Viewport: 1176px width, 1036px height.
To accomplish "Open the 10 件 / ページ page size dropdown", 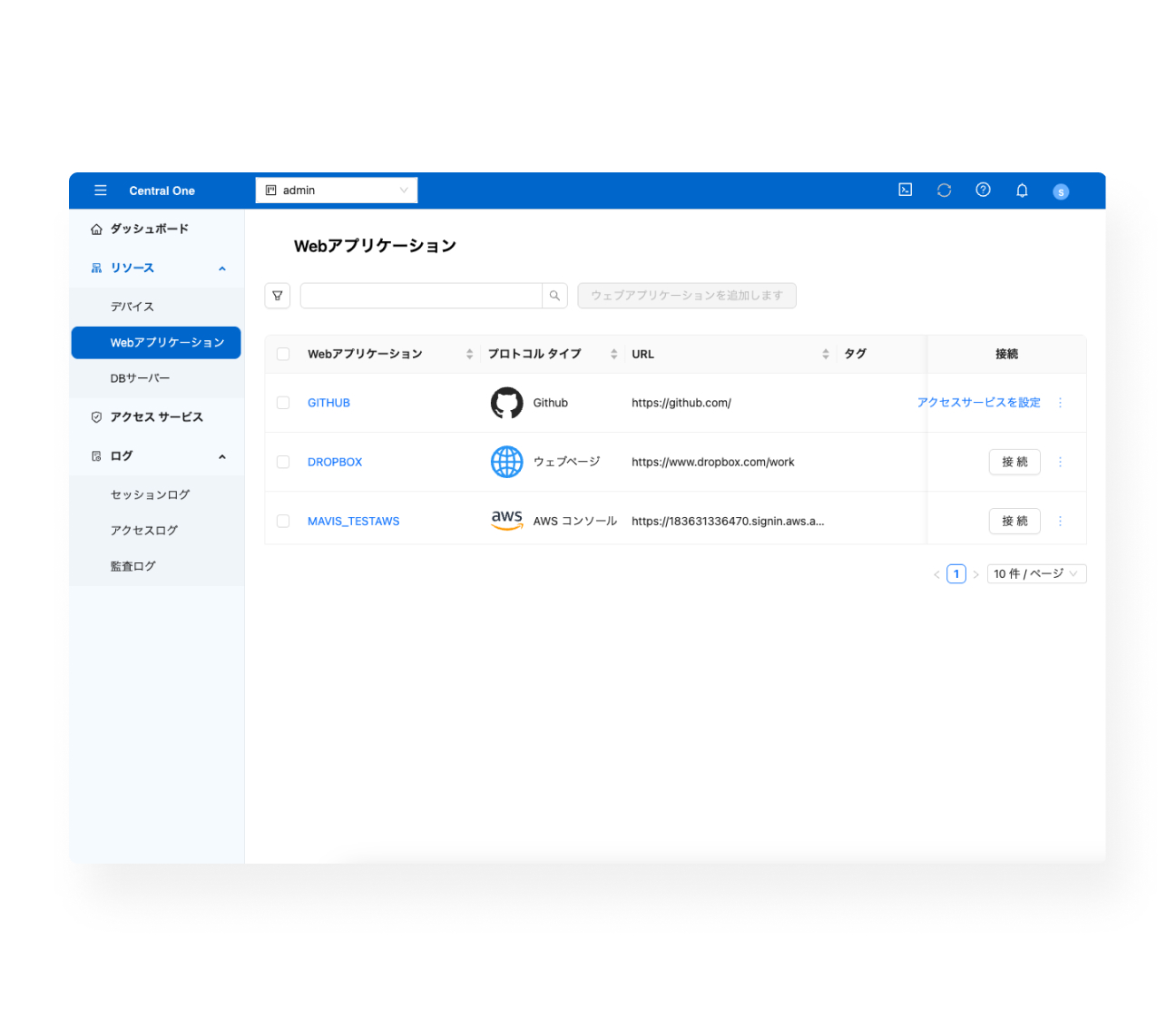I will pos(1035,574).
